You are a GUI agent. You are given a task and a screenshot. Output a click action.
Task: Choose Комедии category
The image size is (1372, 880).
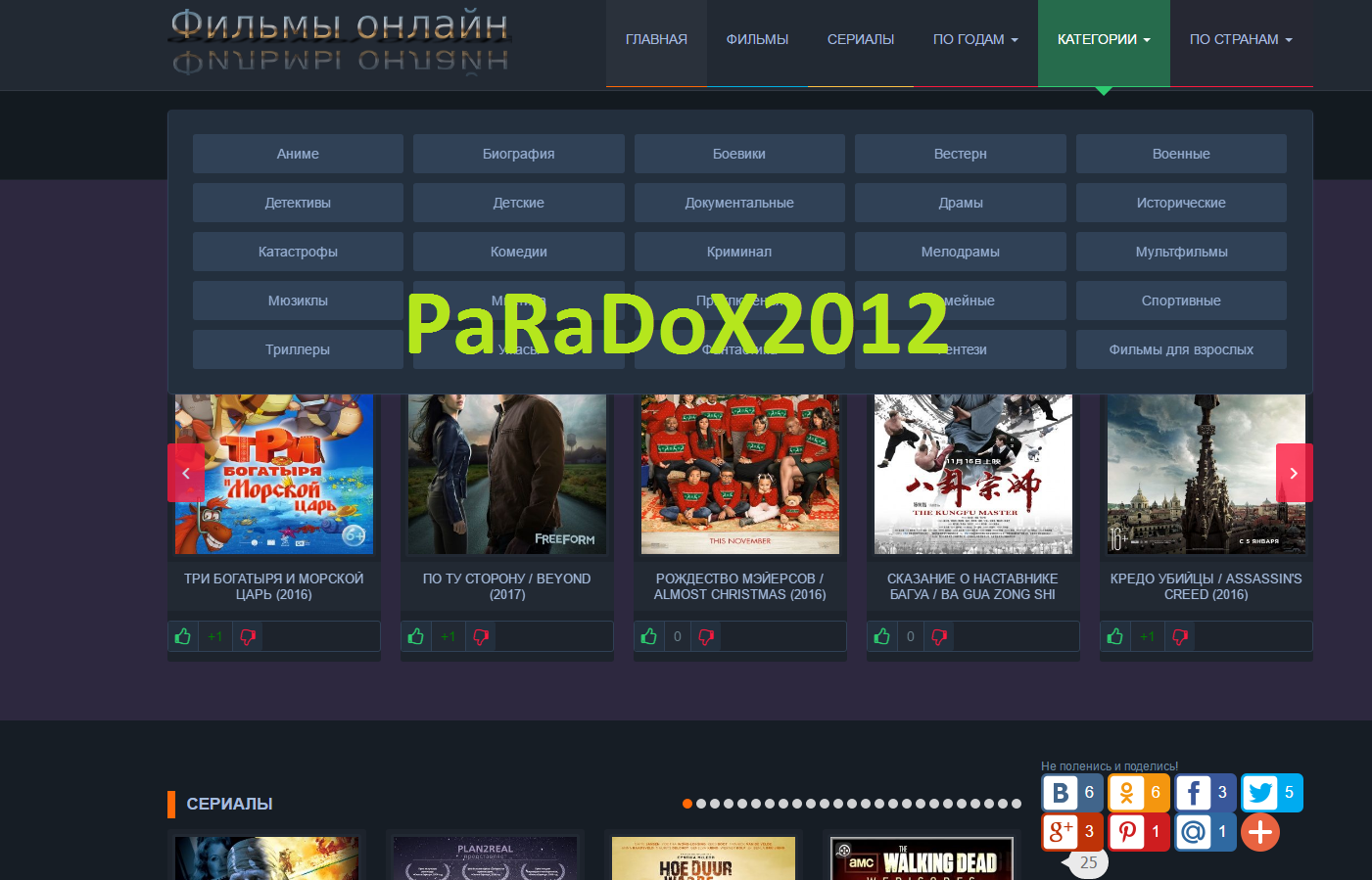(x=519, y=252)
